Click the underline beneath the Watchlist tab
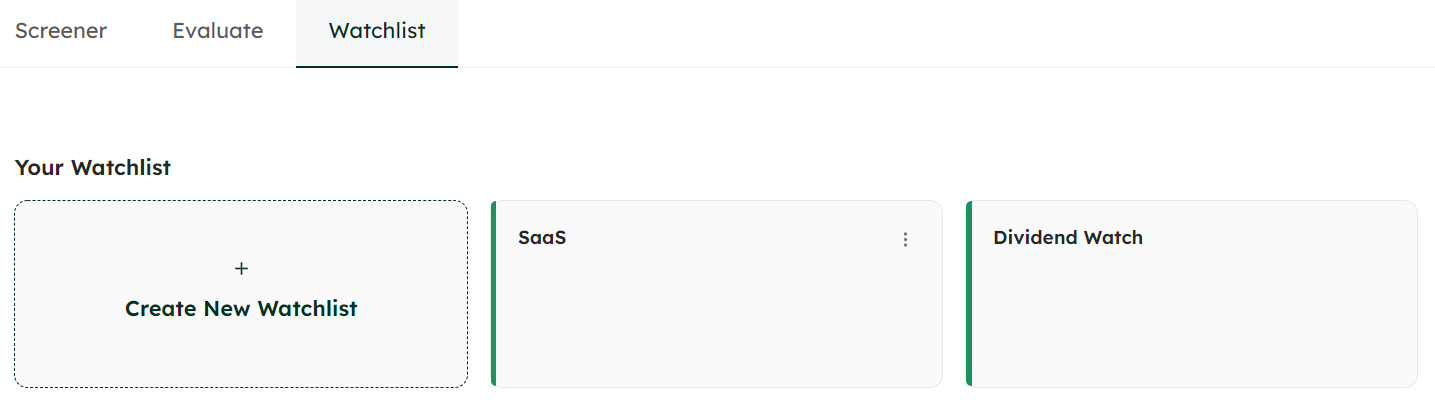1435x415 pixels. click(x=377, y=66)
